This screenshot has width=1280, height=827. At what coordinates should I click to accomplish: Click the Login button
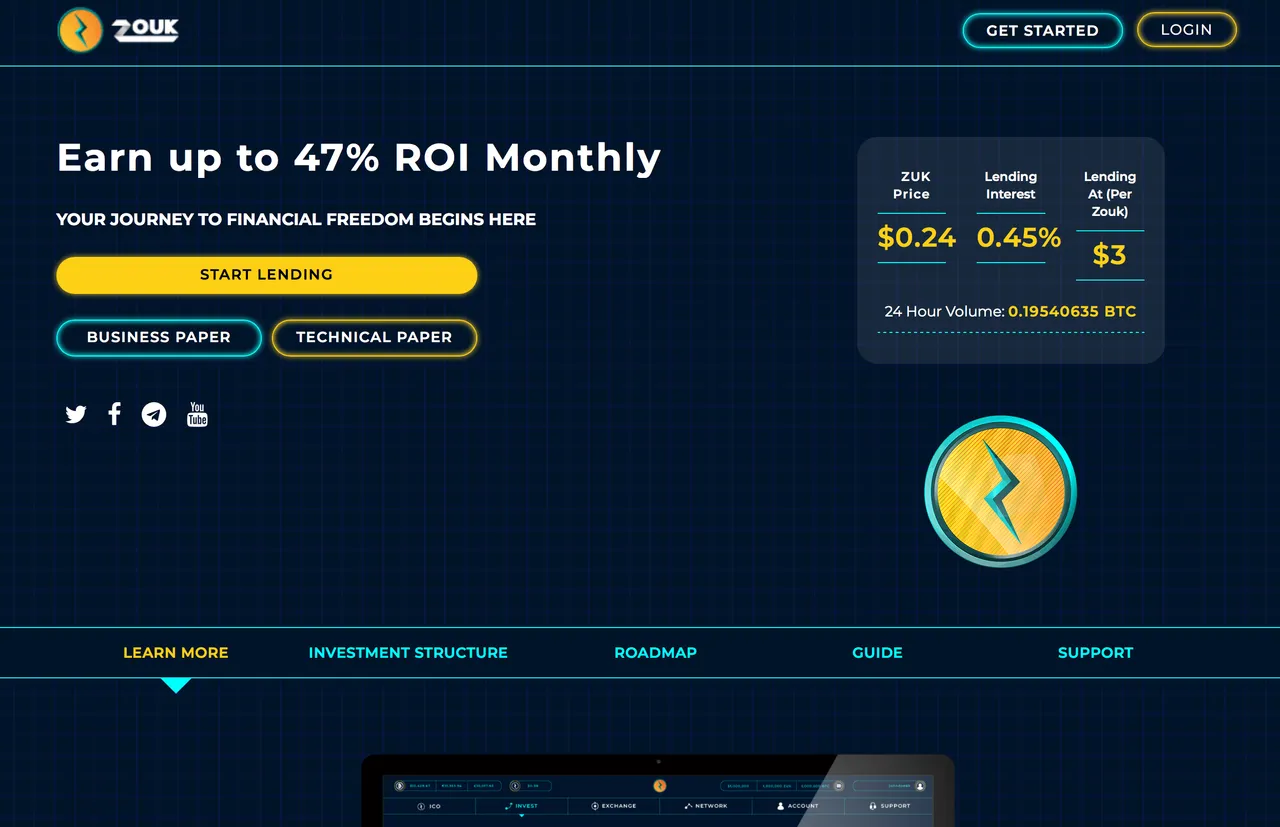click(x=1187, y=30)
